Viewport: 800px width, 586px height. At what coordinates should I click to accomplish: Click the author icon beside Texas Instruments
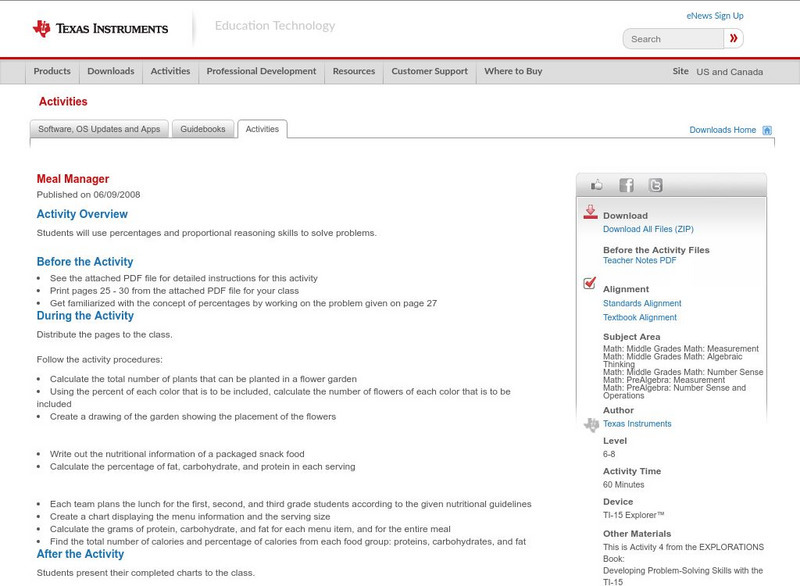tap(590, 422)
